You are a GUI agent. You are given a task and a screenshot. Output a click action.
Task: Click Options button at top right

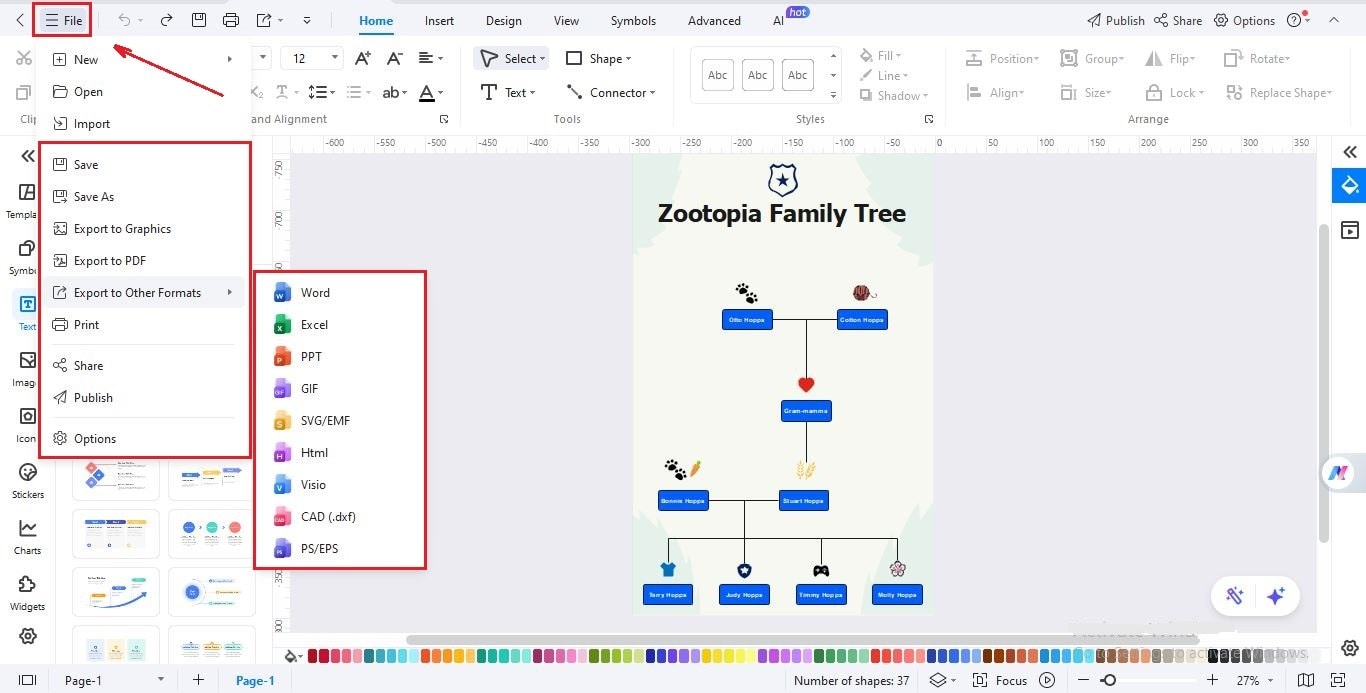(x=1244, y=20)
